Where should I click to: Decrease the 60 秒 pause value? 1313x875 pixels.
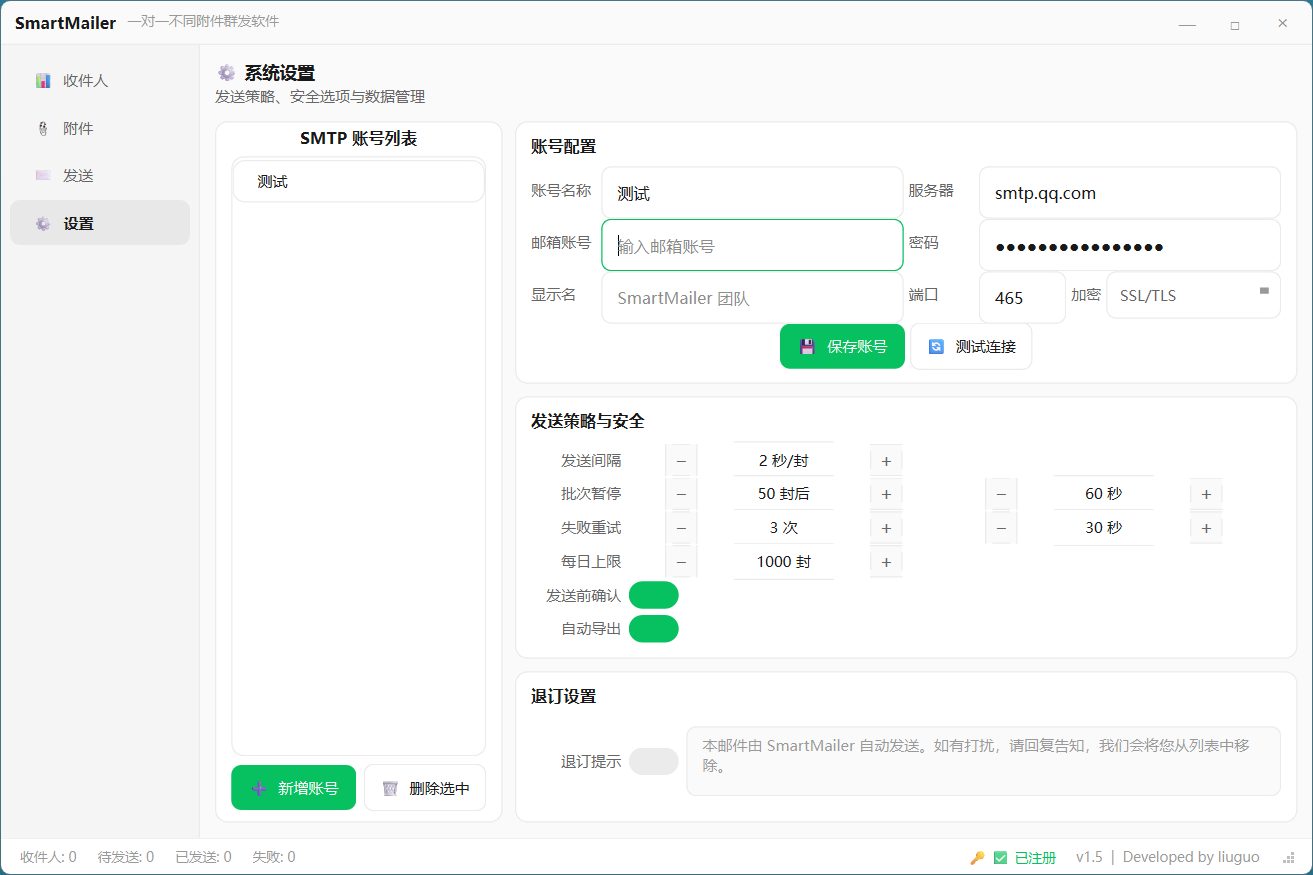click(1001, 494)
